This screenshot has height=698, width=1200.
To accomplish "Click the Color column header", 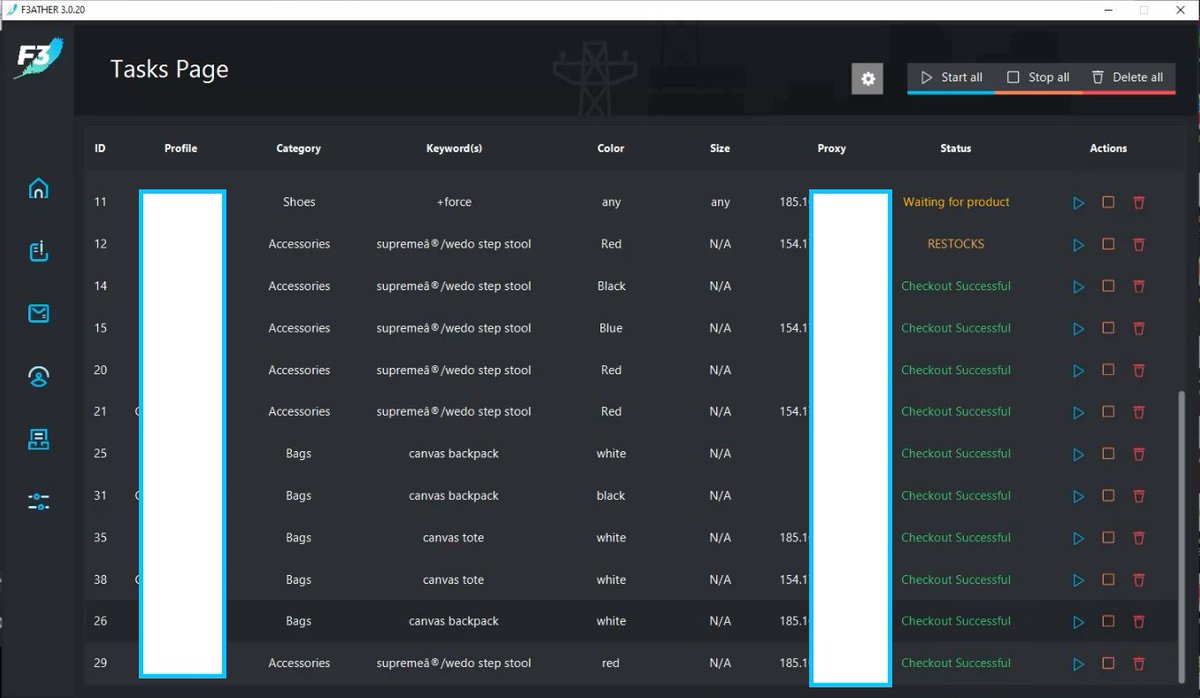I will point(611,148).
